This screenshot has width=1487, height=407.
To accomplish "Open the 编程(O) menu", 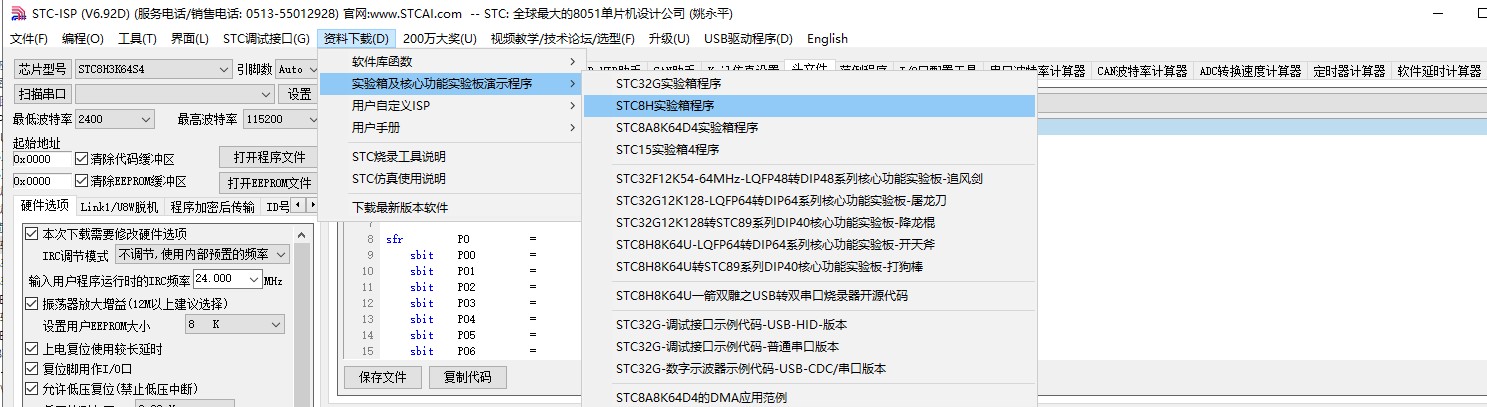I will coord(83,39).
